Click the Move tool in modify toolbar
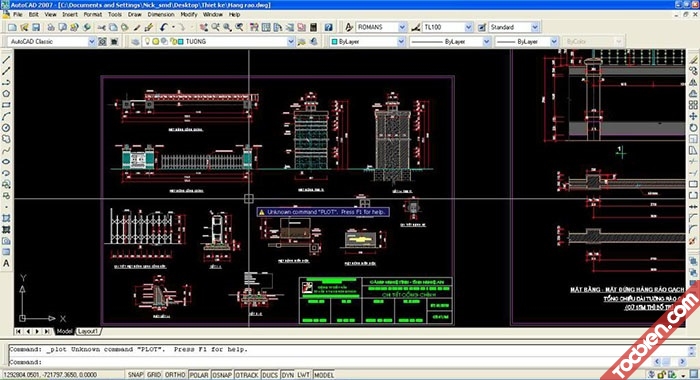The height and width of the screenshot is (380, 700). 693,116
